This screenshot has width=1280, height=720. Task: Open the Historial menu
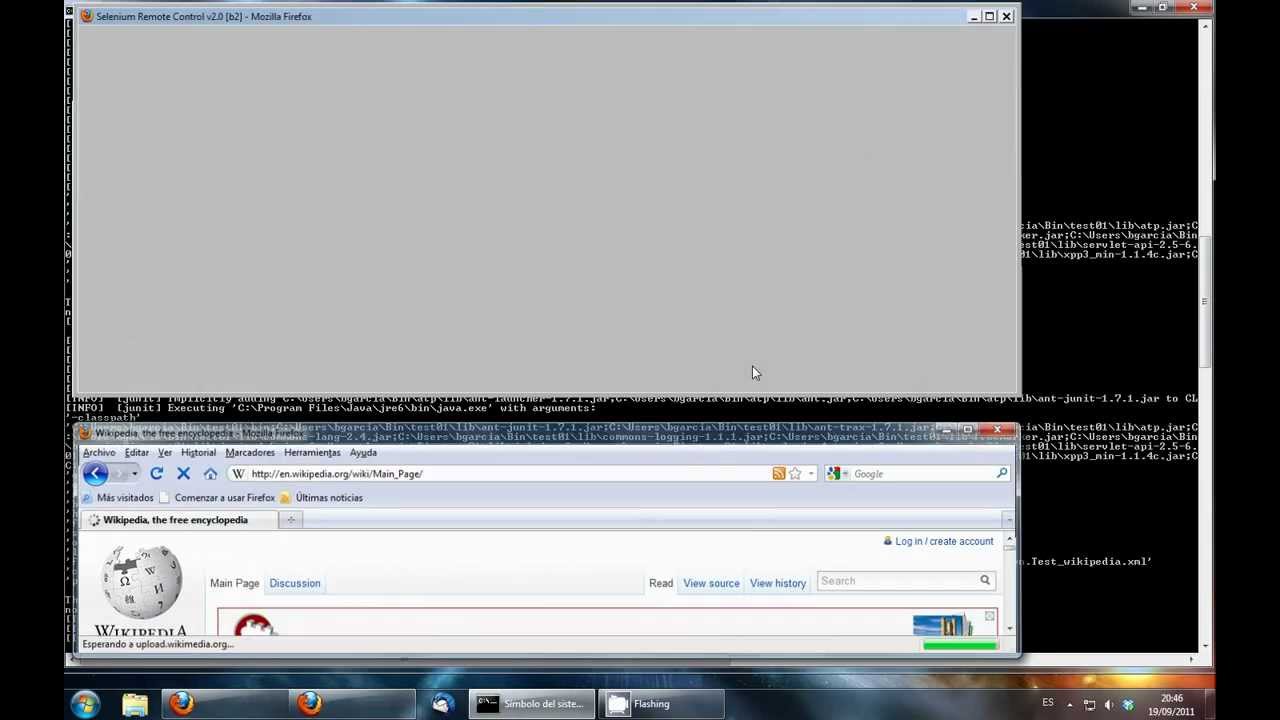click(198, 453)
